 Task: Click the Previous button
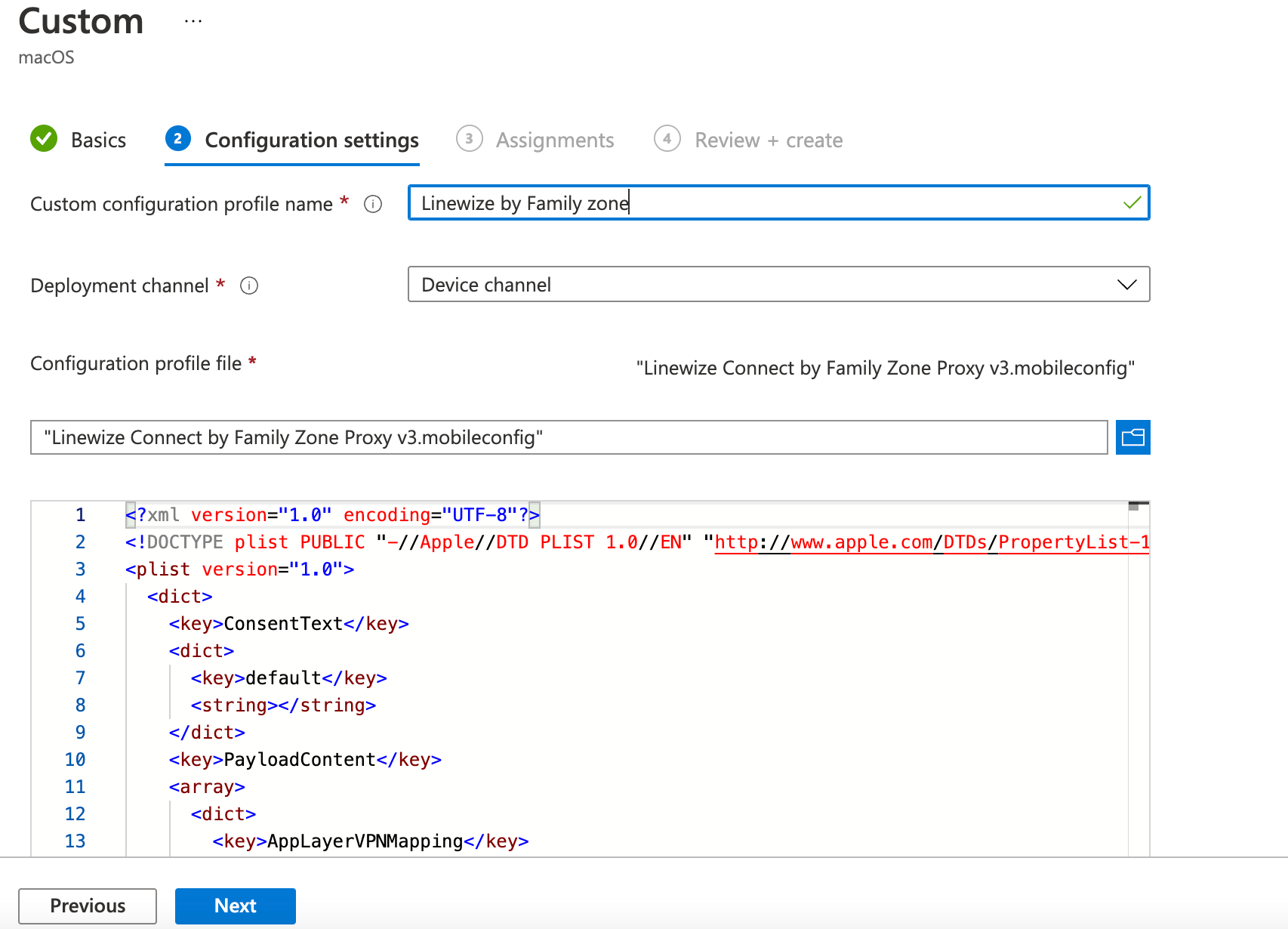(x=88, y=906)
